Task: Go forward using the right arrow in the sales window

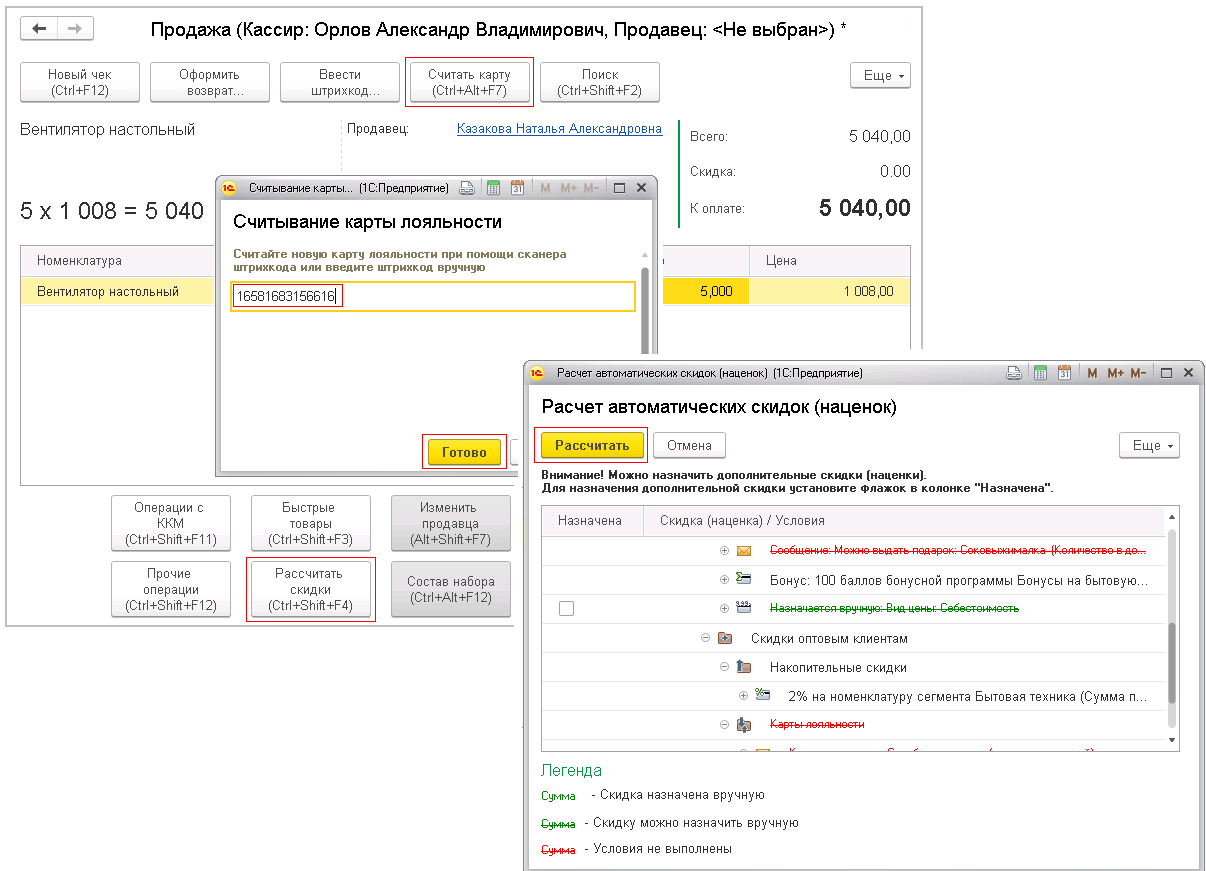Action: point(75,28)
